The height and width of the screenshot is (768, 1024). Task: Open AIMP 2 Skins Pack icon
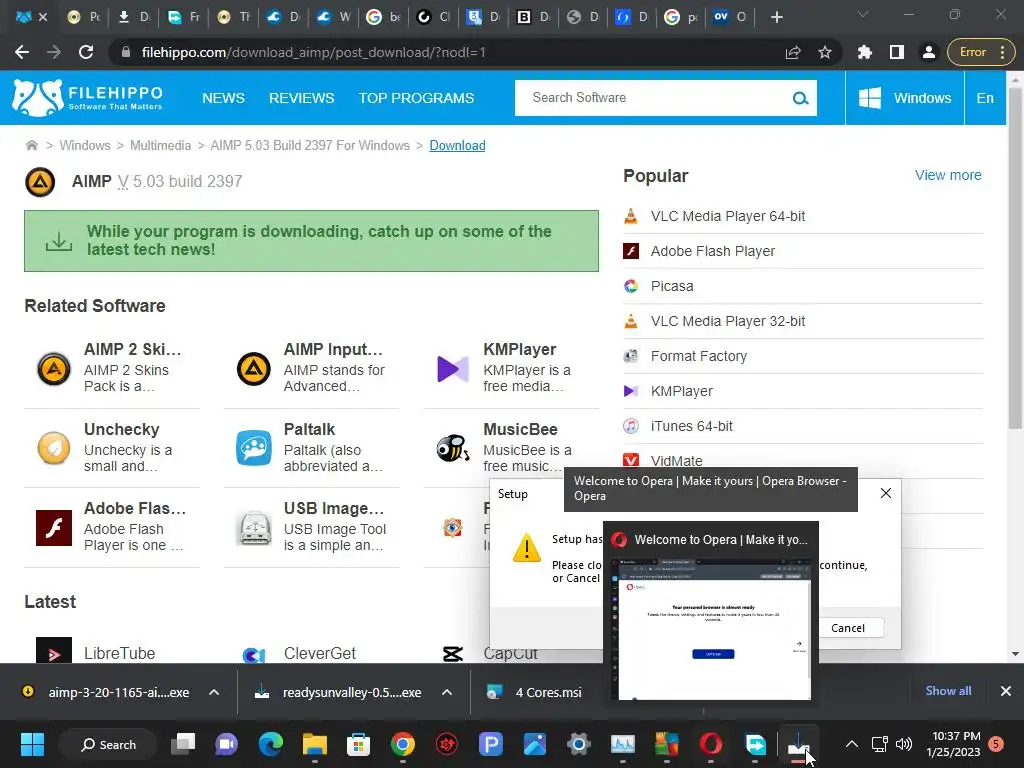pos(54,369)
